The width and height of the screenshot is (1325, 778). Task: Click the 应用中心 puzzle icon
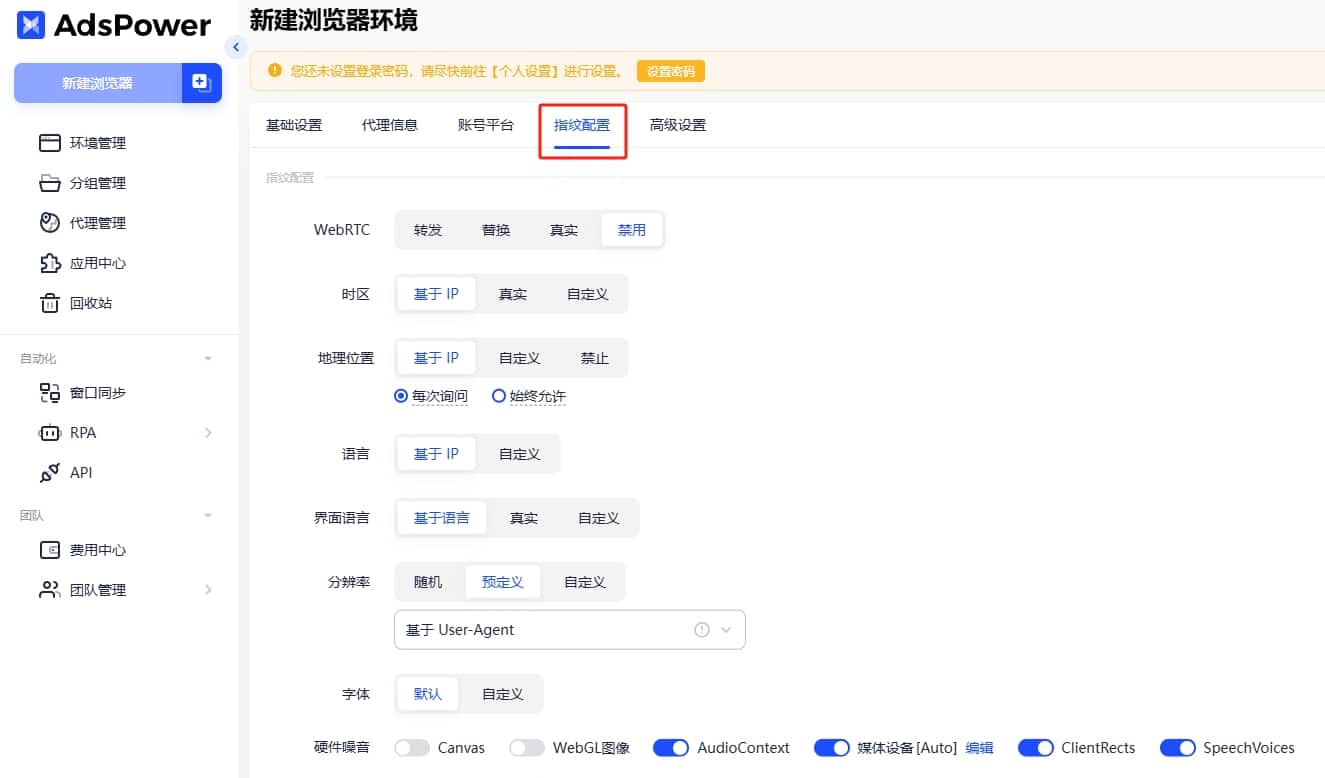tap(49, 263)
